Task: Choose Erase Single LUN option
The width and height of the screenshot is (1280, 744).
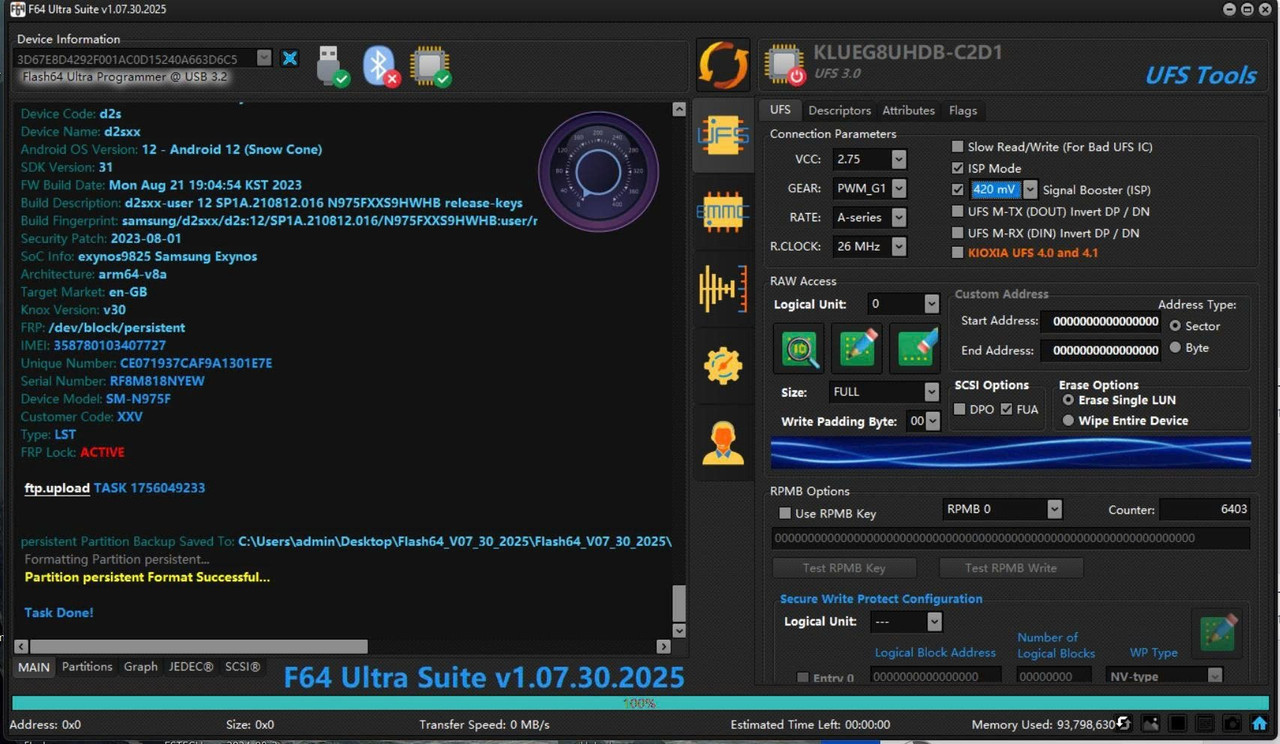Action: click(1068, 400)
